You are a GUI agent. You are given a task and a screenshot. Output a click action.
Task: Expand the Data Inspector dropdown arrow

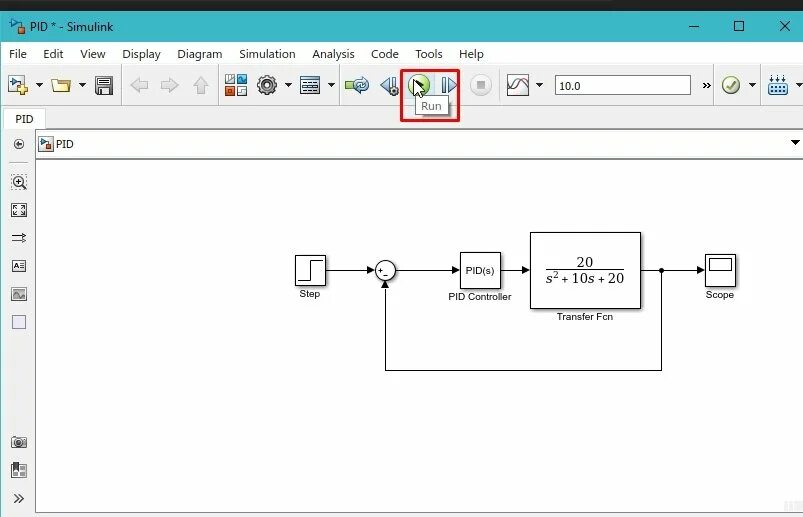click(539, 85)
